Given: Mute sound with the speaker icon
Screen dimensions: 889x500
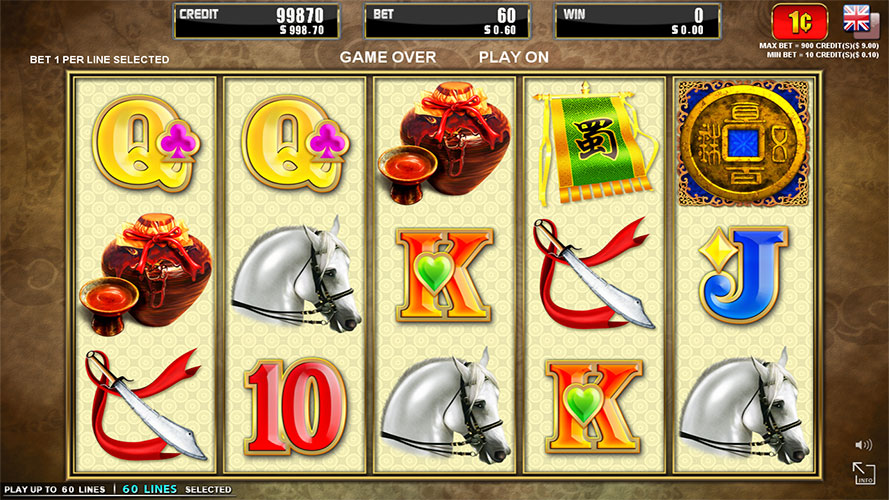Looking at the screenshot, I should (863, 445).
